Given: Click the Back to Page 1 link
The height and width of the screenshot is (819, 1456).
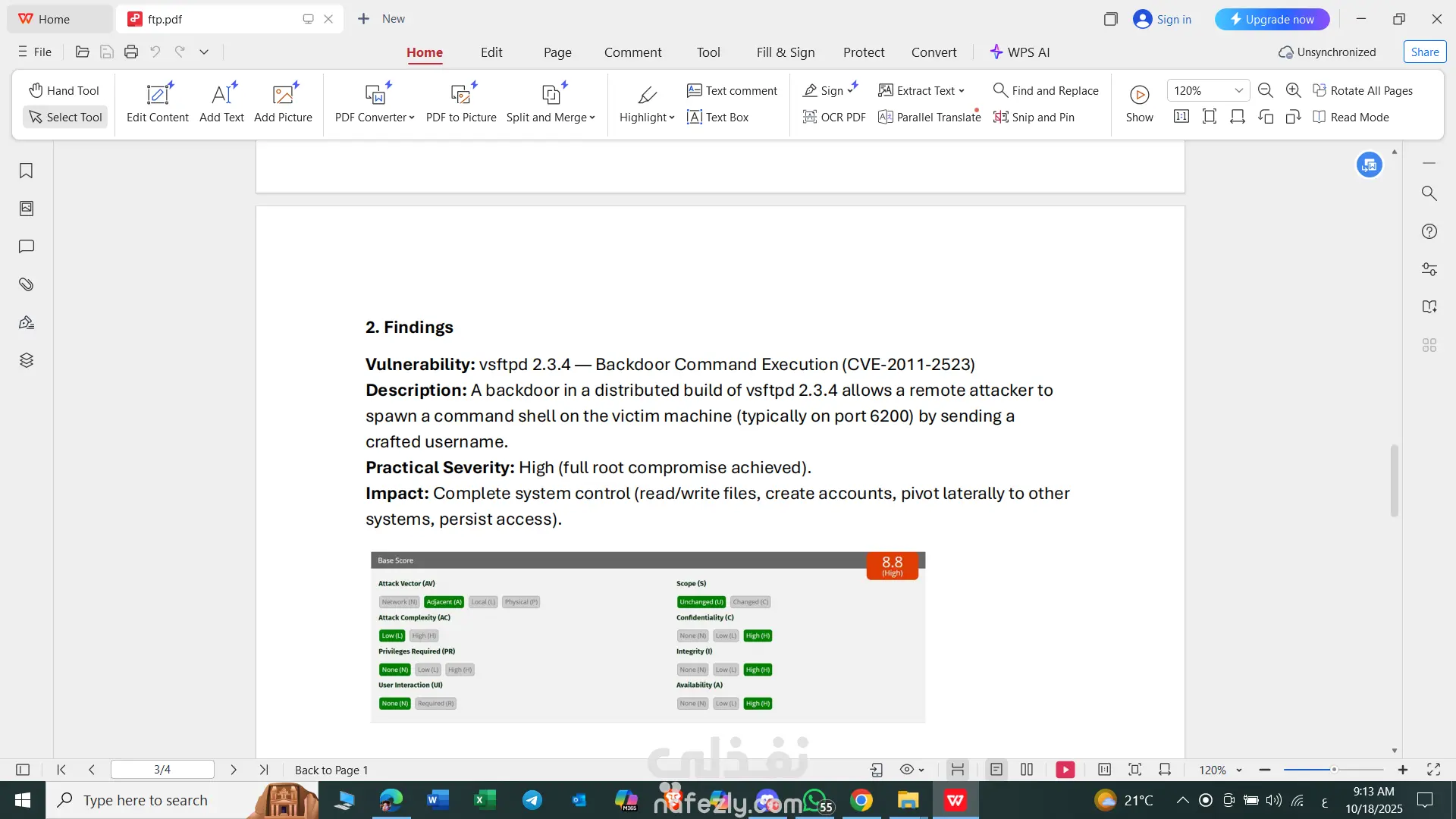Looking at the screenshot, I should click(331, 770).
